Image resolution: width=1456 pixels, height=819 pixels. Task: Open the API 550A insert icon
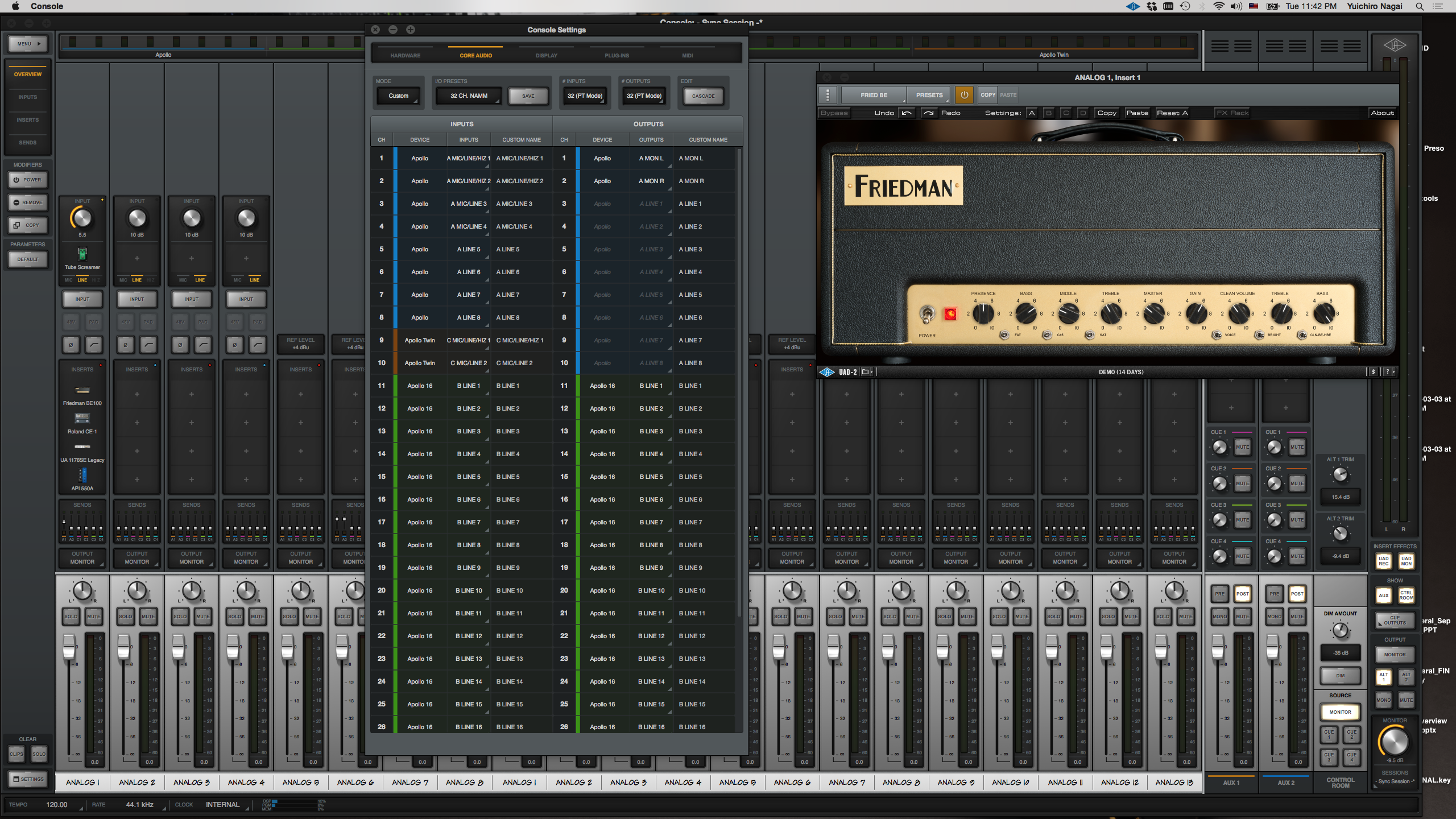coord(82,475)
